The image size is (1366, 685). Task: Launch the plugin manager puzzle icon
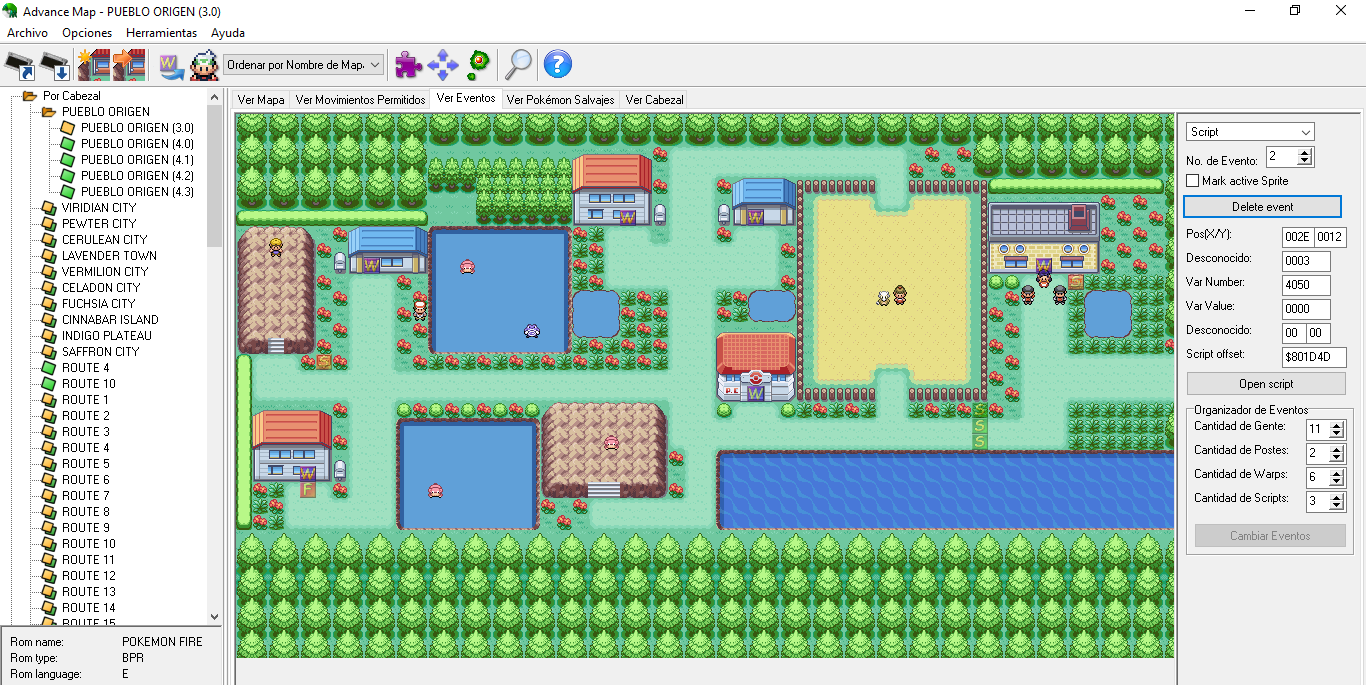pos(407,64)
